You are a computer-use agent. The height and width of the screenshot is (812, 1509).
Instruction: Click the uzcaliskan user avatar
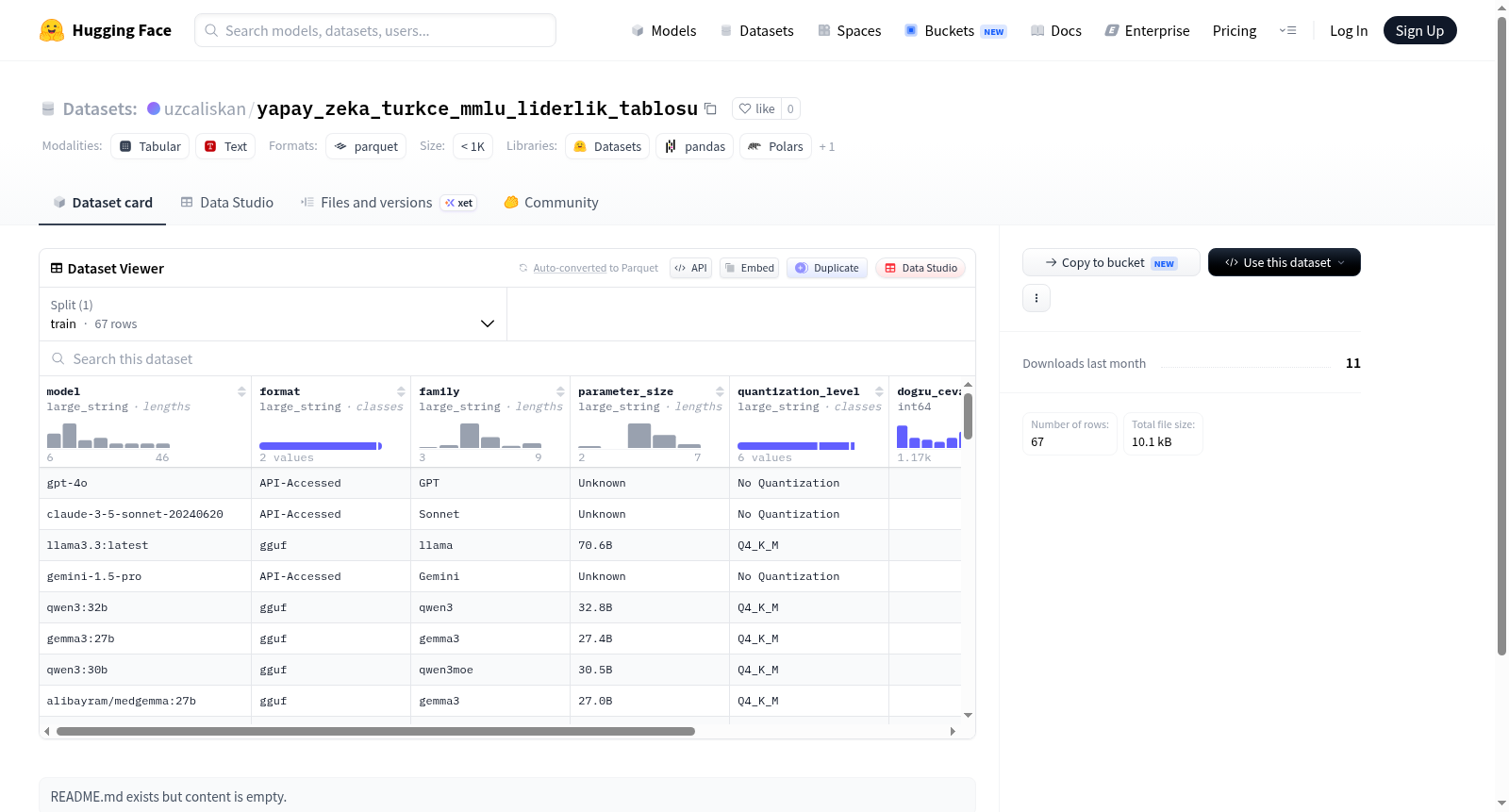tap(154, 108)
